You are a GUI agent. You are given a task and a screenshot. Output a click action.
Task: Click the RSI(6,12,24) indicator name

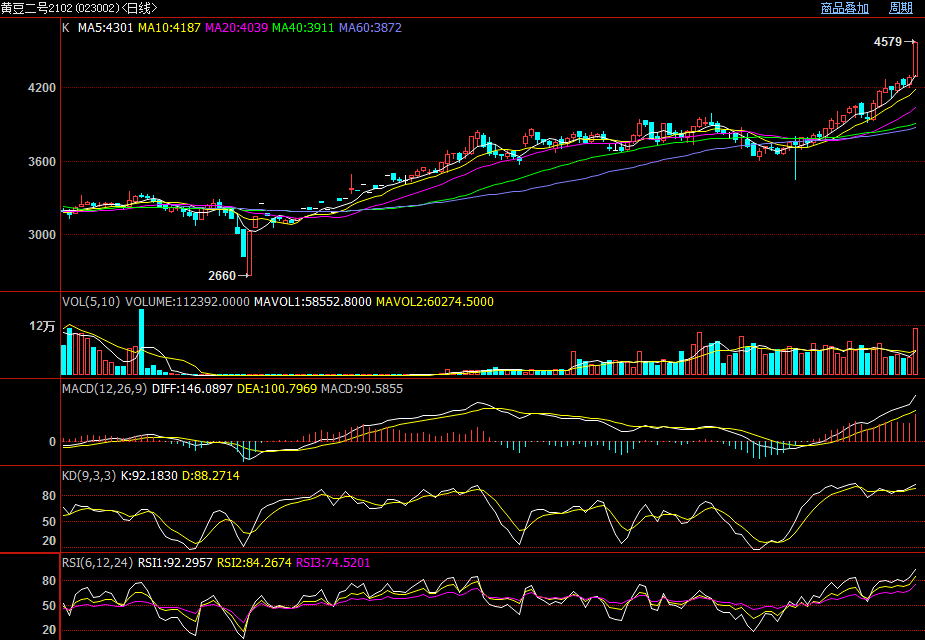98,563
